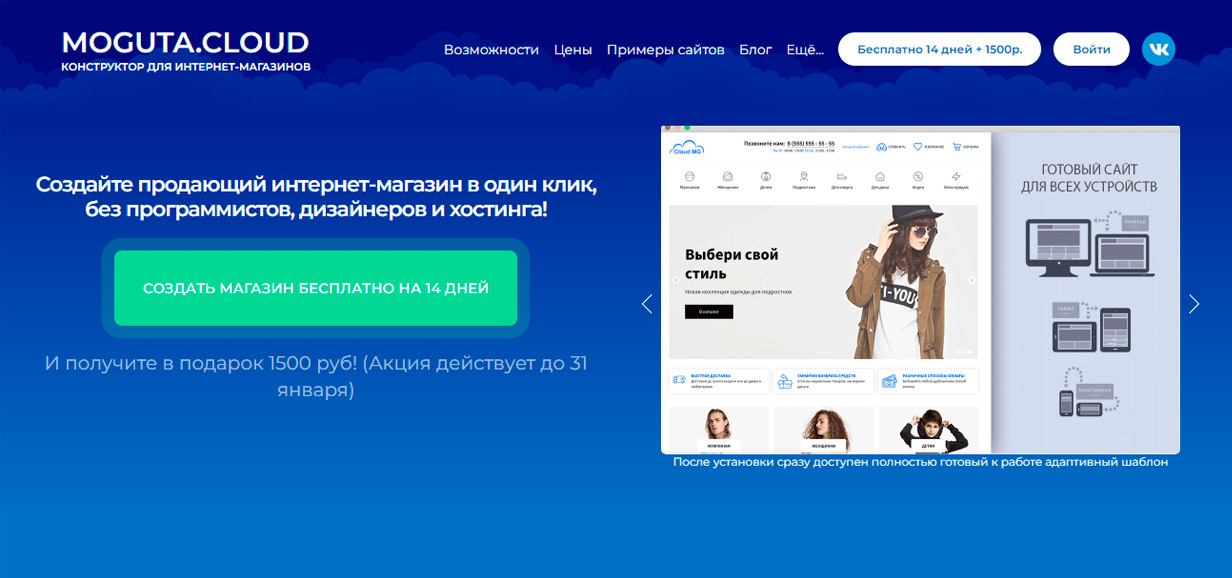Screen dimensions: 1232x578
Task: Click the Подросткам category icon
Action: point(805,175)
